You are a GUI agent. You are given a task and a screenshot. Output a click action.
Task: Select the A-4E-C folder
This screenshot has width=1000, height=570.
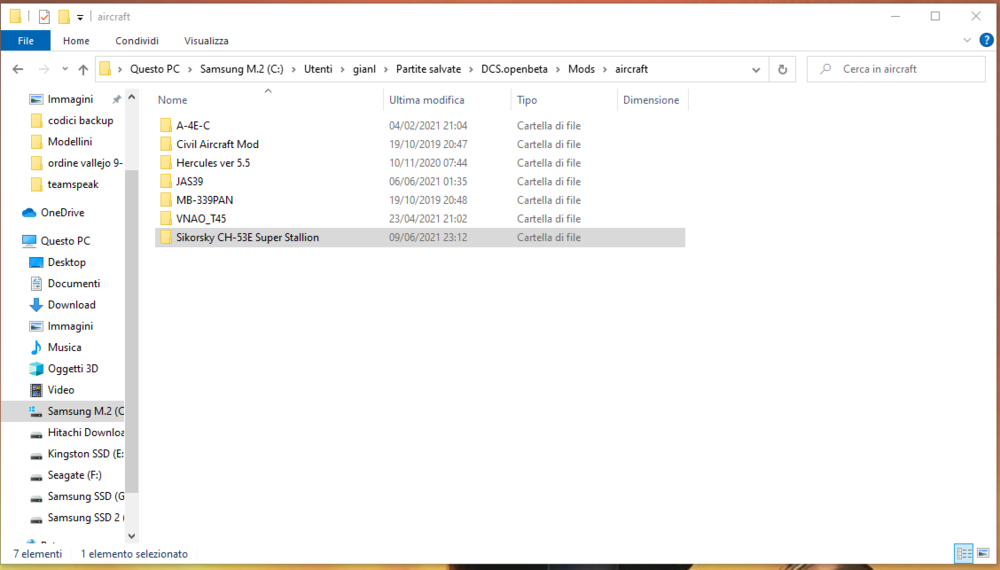(420, 126)
